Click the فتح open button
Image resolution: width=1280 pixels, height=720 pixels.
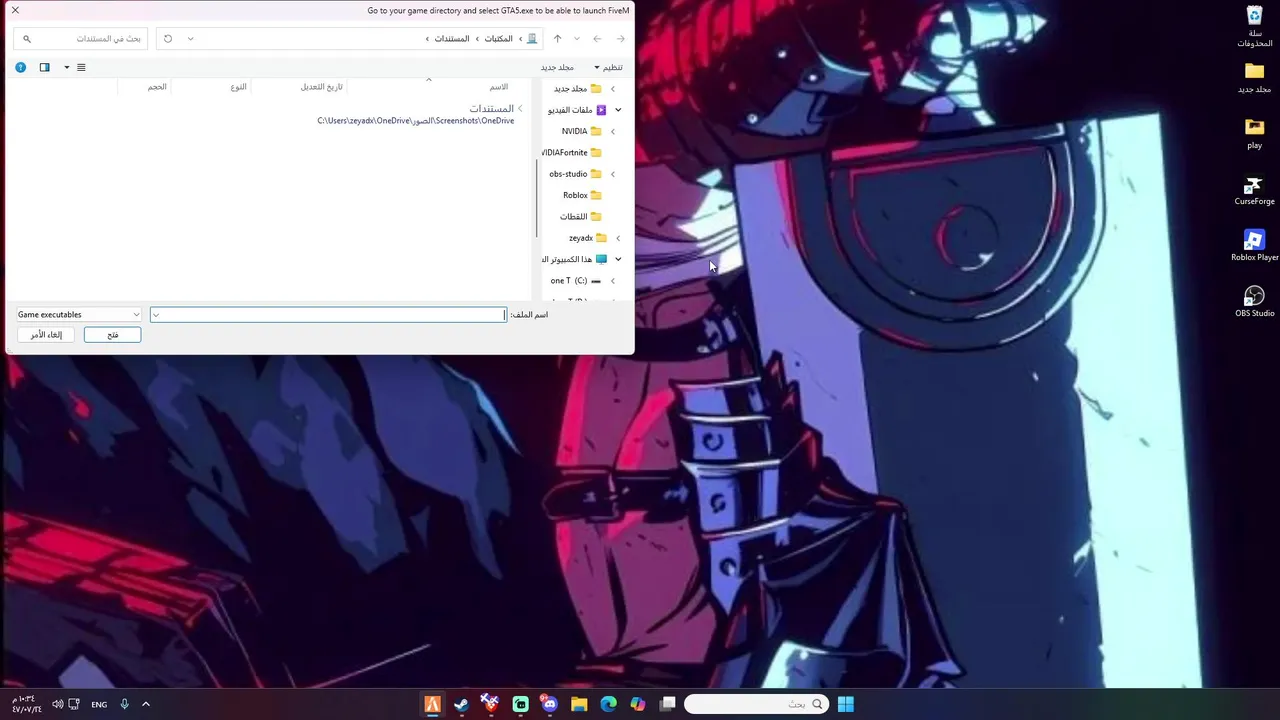click(112, 335)
